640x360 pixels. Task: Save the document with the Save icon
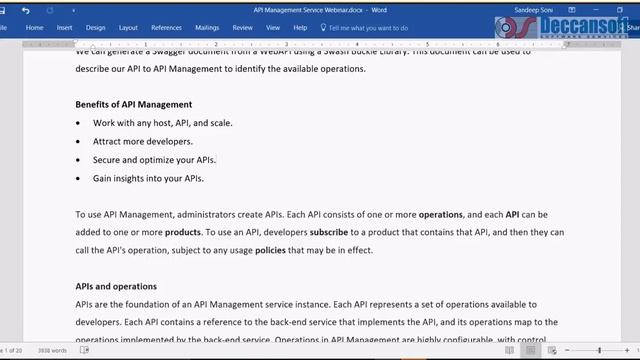tap(2, 11)
